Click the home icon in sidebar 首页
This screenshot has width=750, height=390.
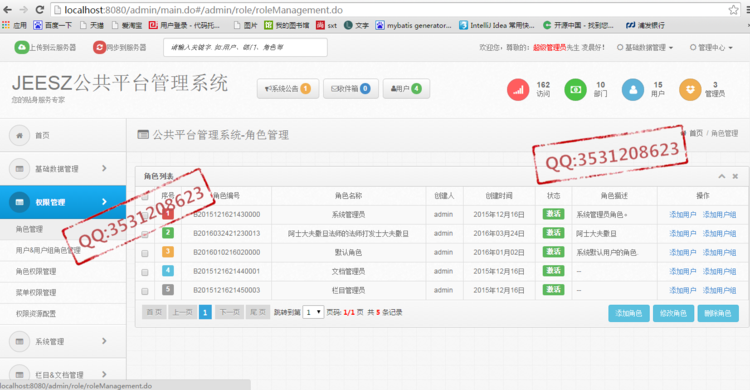[x=20, y=135]
